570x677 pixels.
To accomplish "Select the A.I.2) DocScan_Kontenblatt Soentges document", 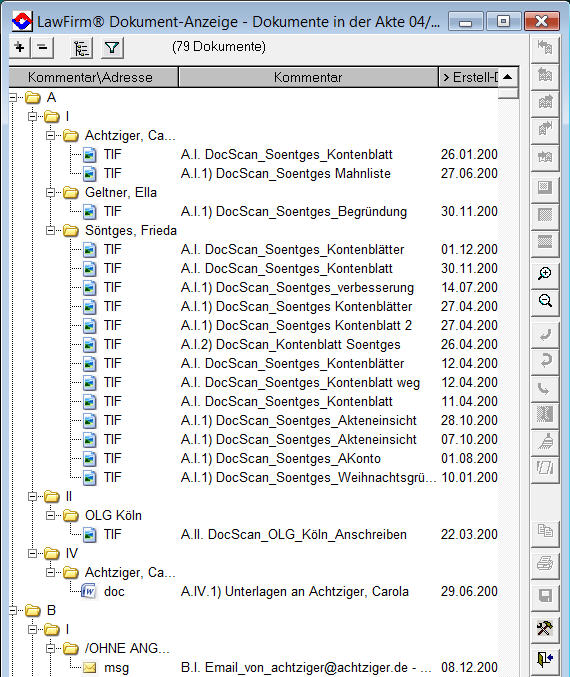I will (291, 345).
